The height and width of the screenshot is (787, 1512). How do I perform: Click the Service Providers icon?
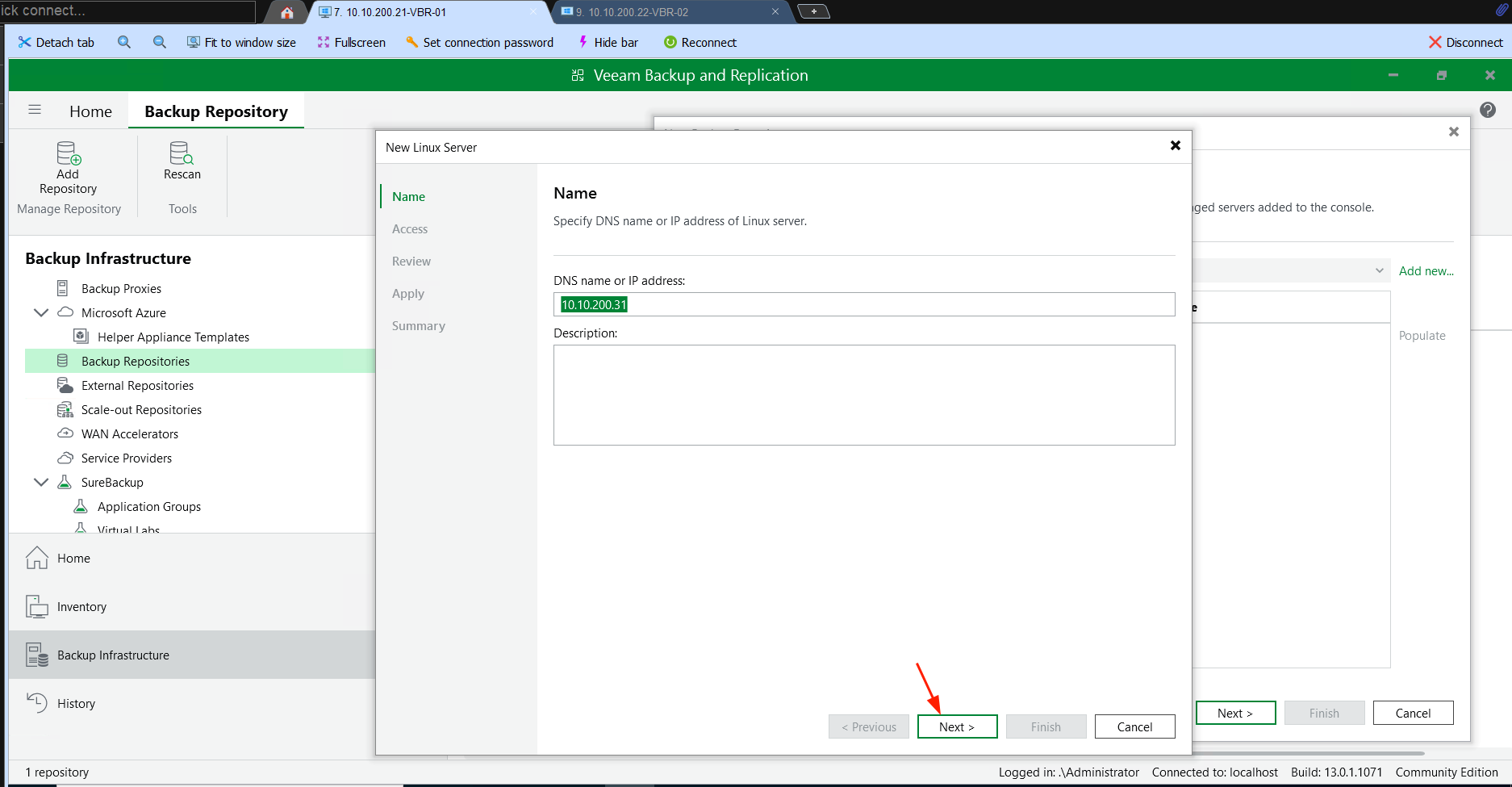coord(65,458)
